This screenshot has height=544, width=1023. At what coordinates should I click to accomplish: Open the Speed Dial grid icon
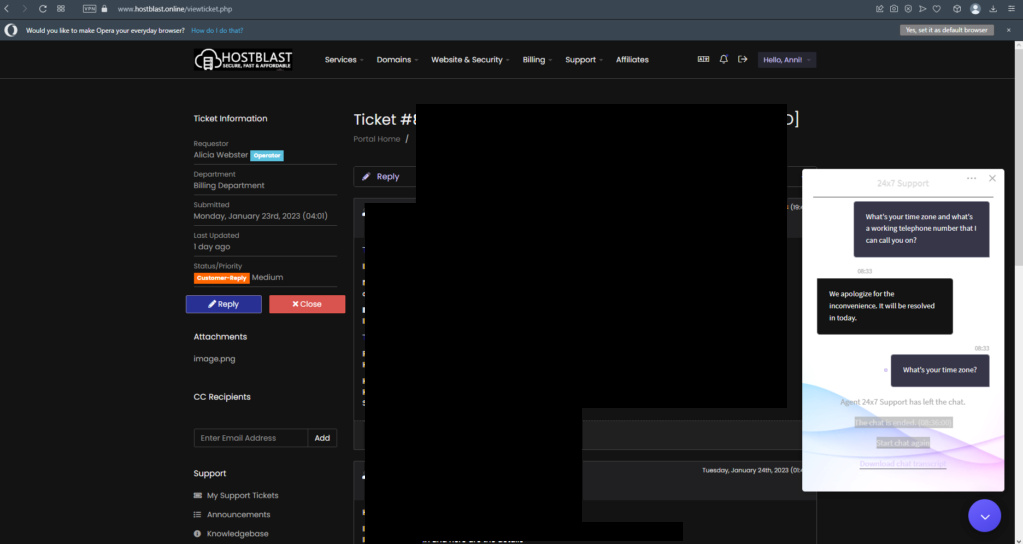pos(61,9)
